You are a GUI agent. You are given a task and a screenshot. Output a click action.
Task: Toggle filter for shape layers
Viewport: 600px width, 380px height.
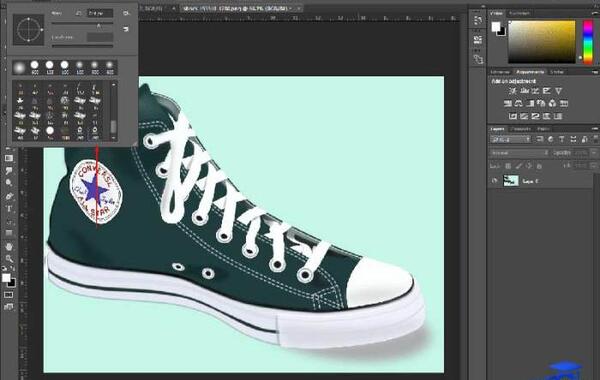point(573,139)
